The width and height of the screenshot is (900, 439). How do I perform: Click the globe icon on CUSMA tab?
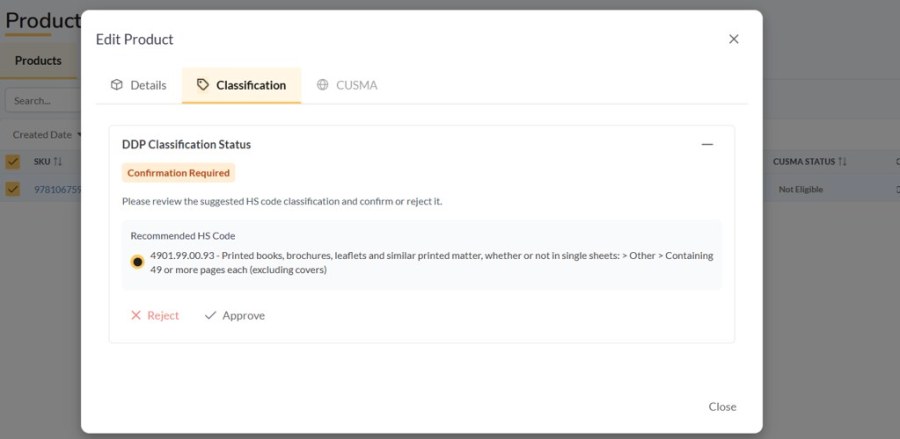tap(323, 85)
